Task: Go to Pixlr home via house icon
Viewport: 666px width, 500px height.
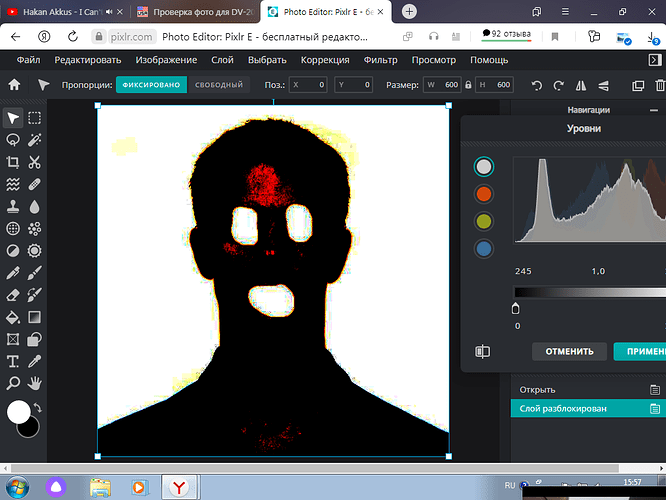Action: coord(14,85)
